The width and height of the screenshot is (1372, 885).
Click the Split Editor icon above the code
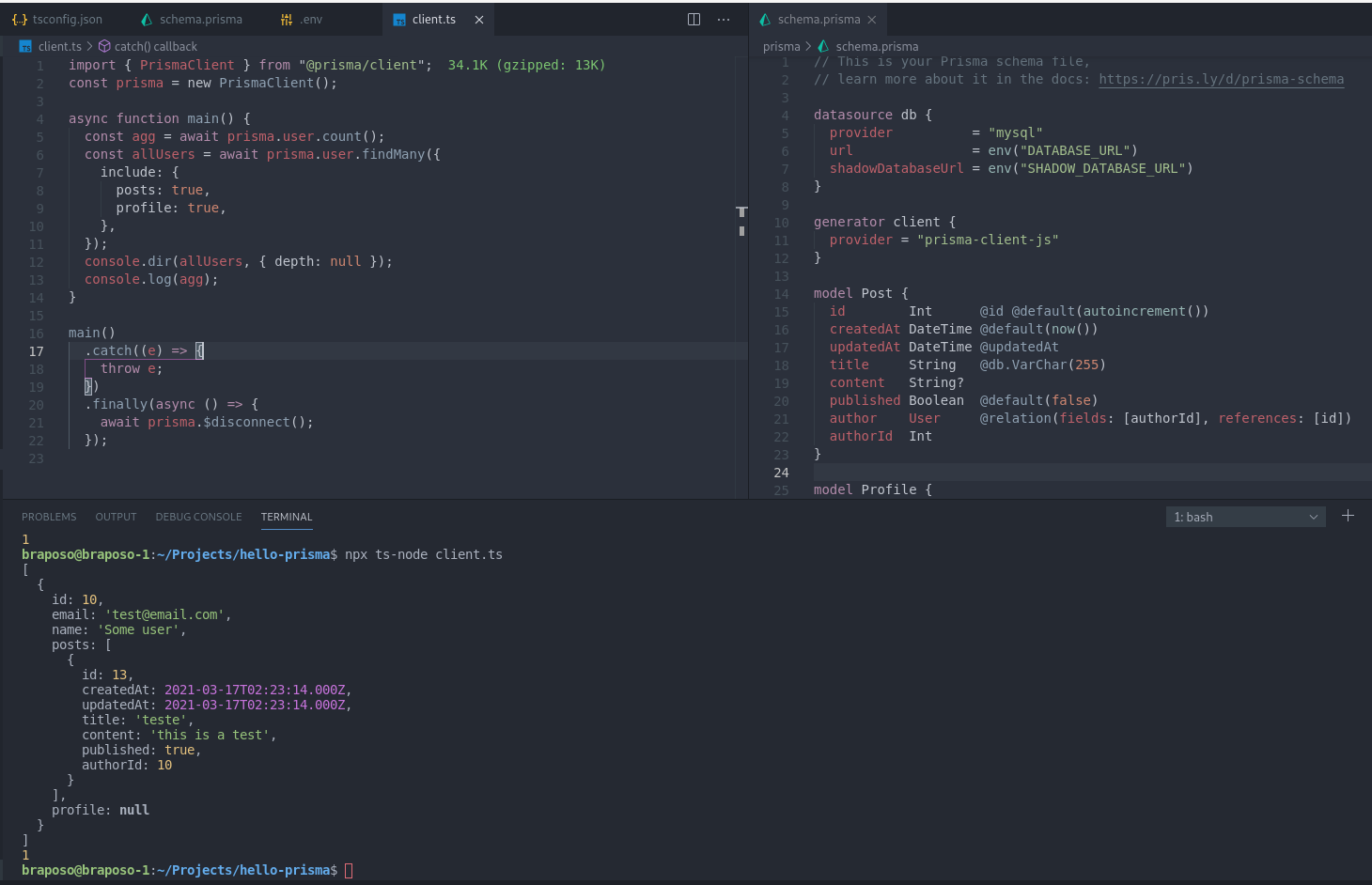(694, 19)
